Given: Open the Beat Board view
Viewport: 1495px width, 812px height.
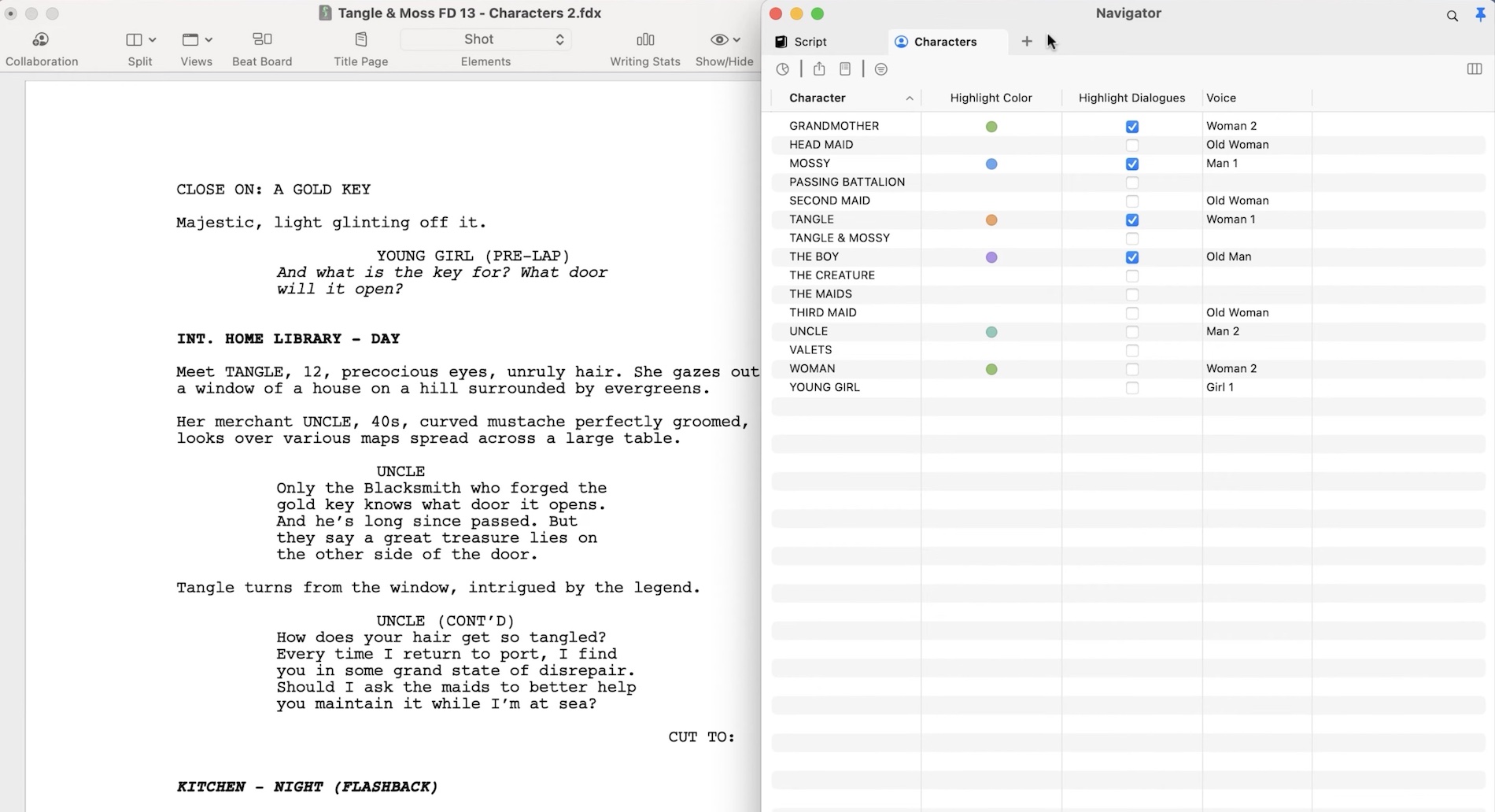Looking at the screenshot, I should (262, 48).
